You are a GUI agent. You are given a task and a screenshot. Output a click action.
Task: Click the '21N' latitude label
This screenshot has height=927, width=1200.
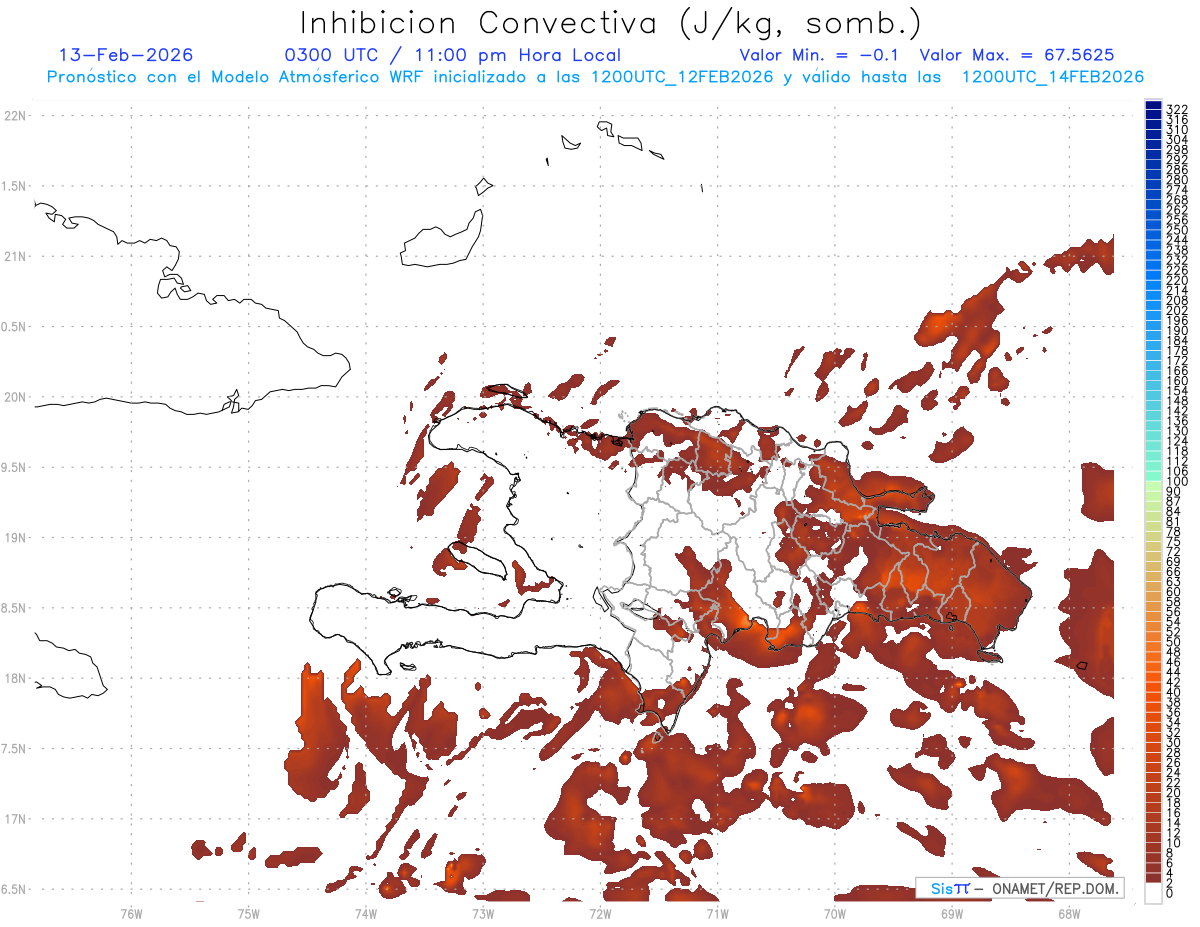coord(16,256)
